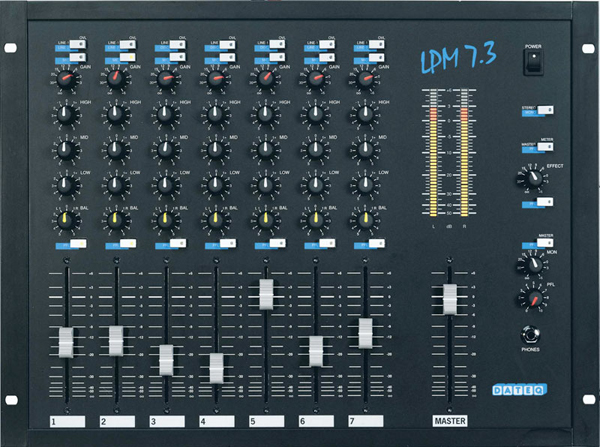Toggle the METER master/PFL switch
The image size is (600, 447).
coord(545,147)
